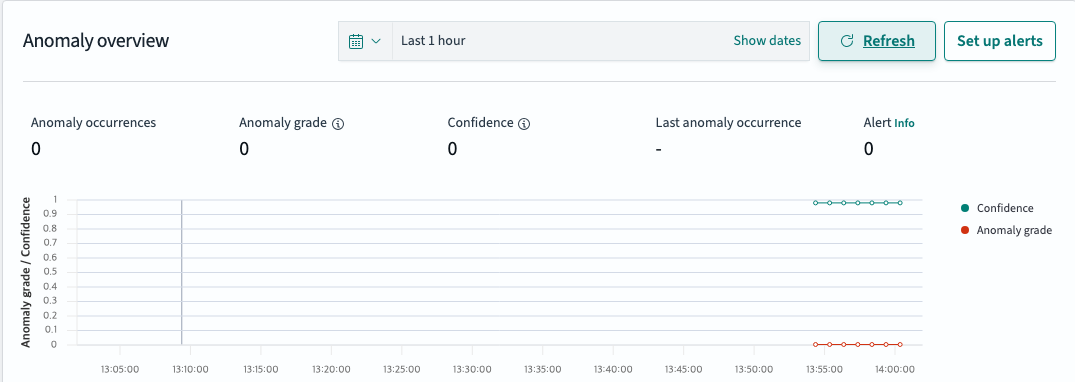Open the Alert Info link

[904, 123]
